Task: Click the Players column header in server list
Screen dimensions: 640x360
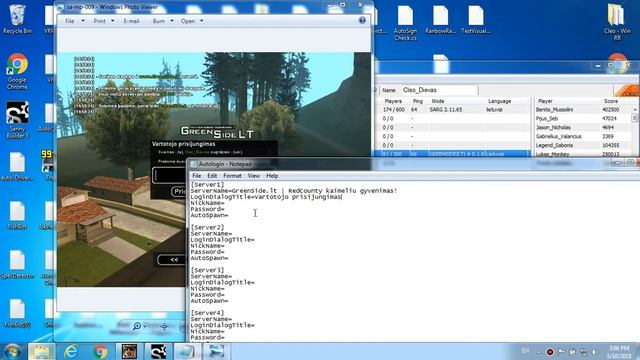Action: 393,101
